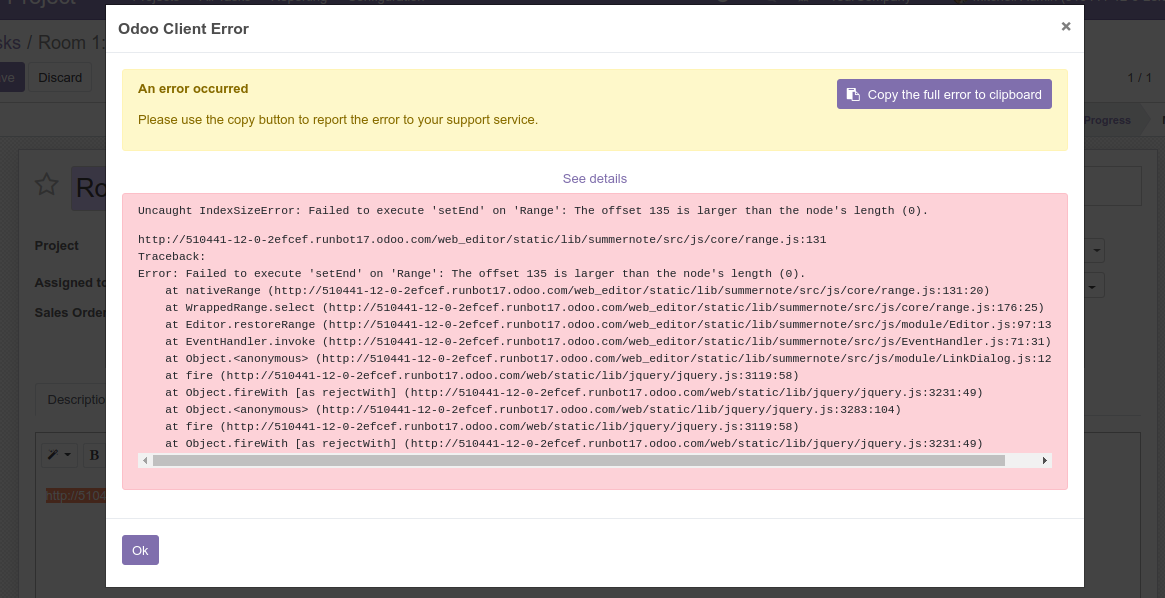Close the Odoo Client Error dialog
The width and height of the screenshot is (1165, 598).
click(x=1065, y=27)
